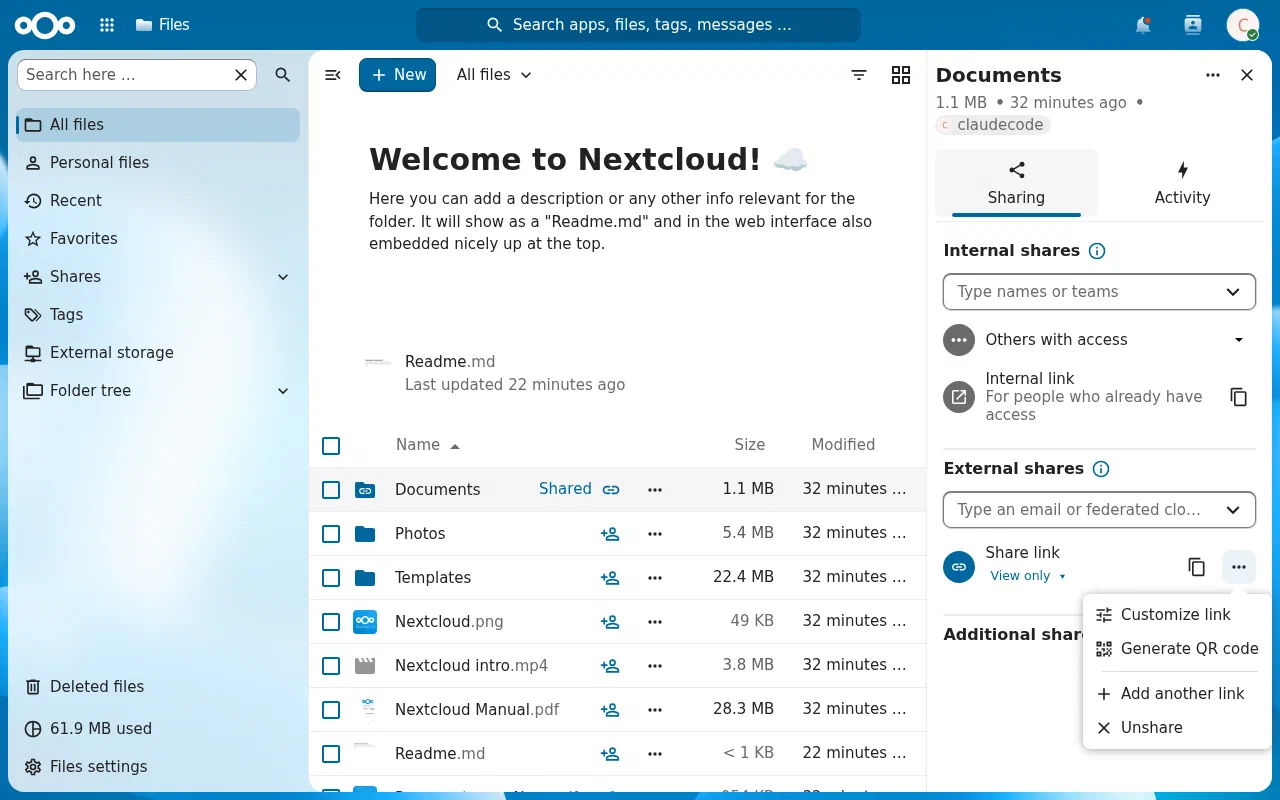Focus the external share email field

click(1099, 510)
